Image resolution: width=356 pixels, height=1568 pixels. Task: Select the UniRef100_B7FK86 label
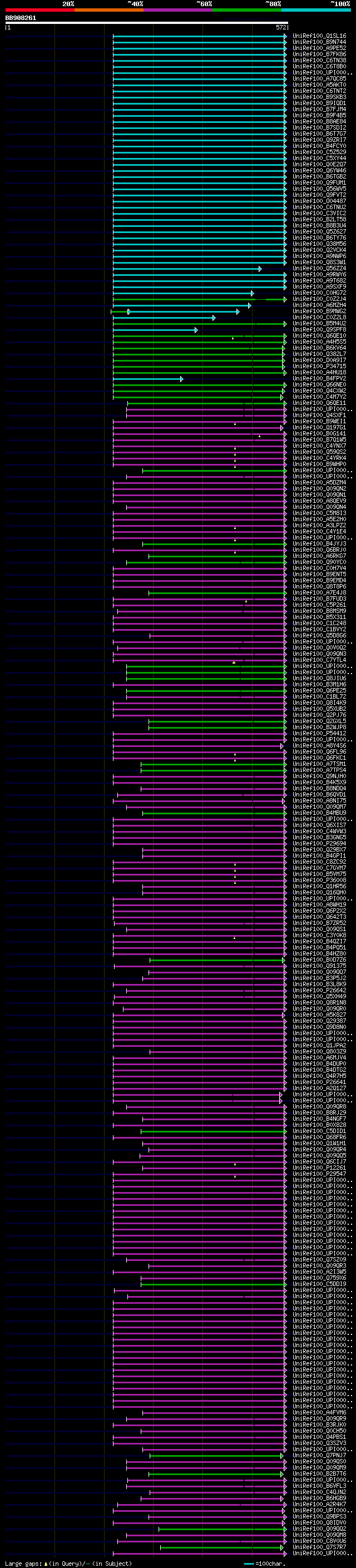tap(319, 54)
